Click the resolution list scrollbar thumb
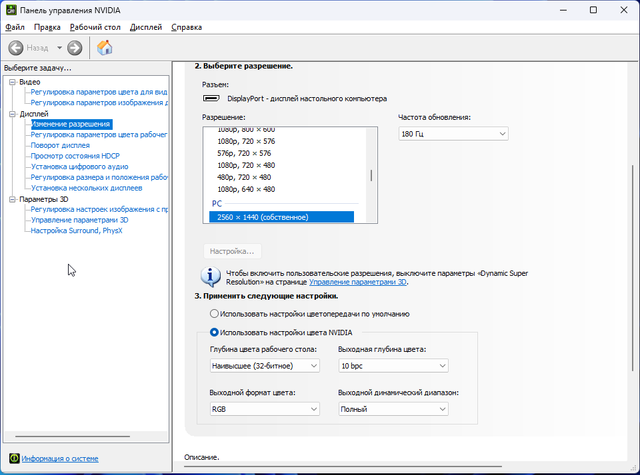The height and width of the screenshot is (475, 640). click(x=371, y=175)
